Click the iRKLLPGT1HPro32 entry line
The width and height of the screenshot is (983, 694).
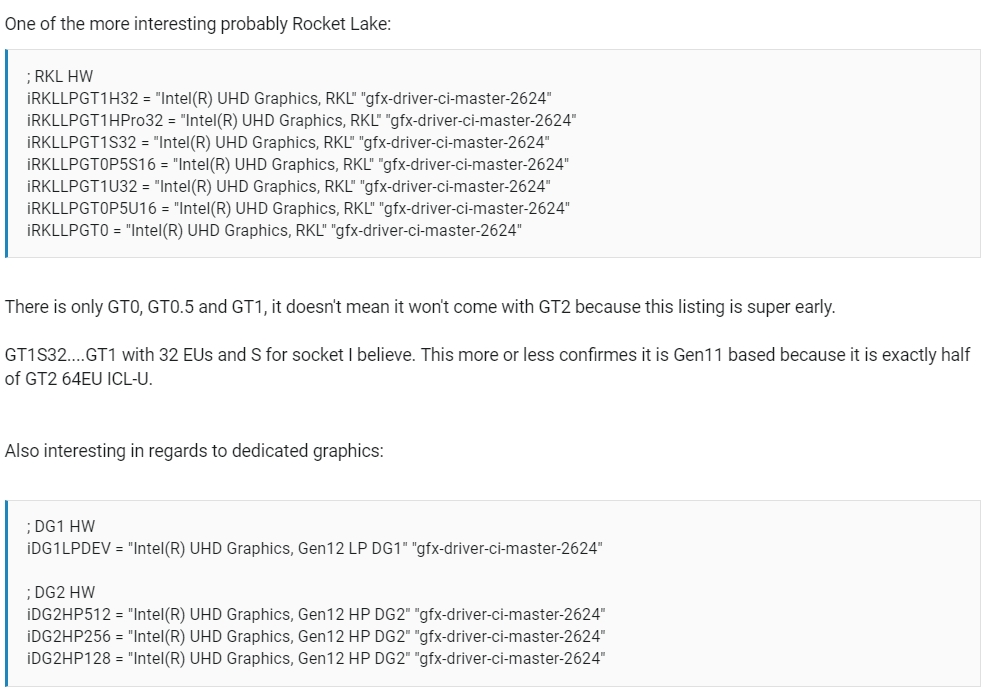click(302, 120)
